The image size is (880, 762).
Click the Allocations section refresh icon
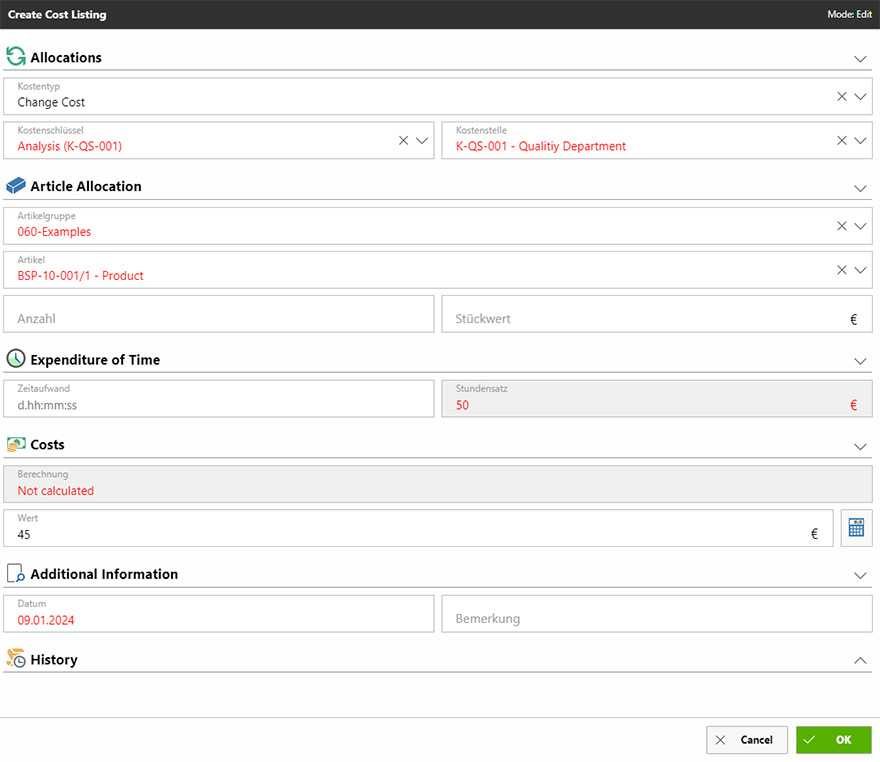(16, 57)
